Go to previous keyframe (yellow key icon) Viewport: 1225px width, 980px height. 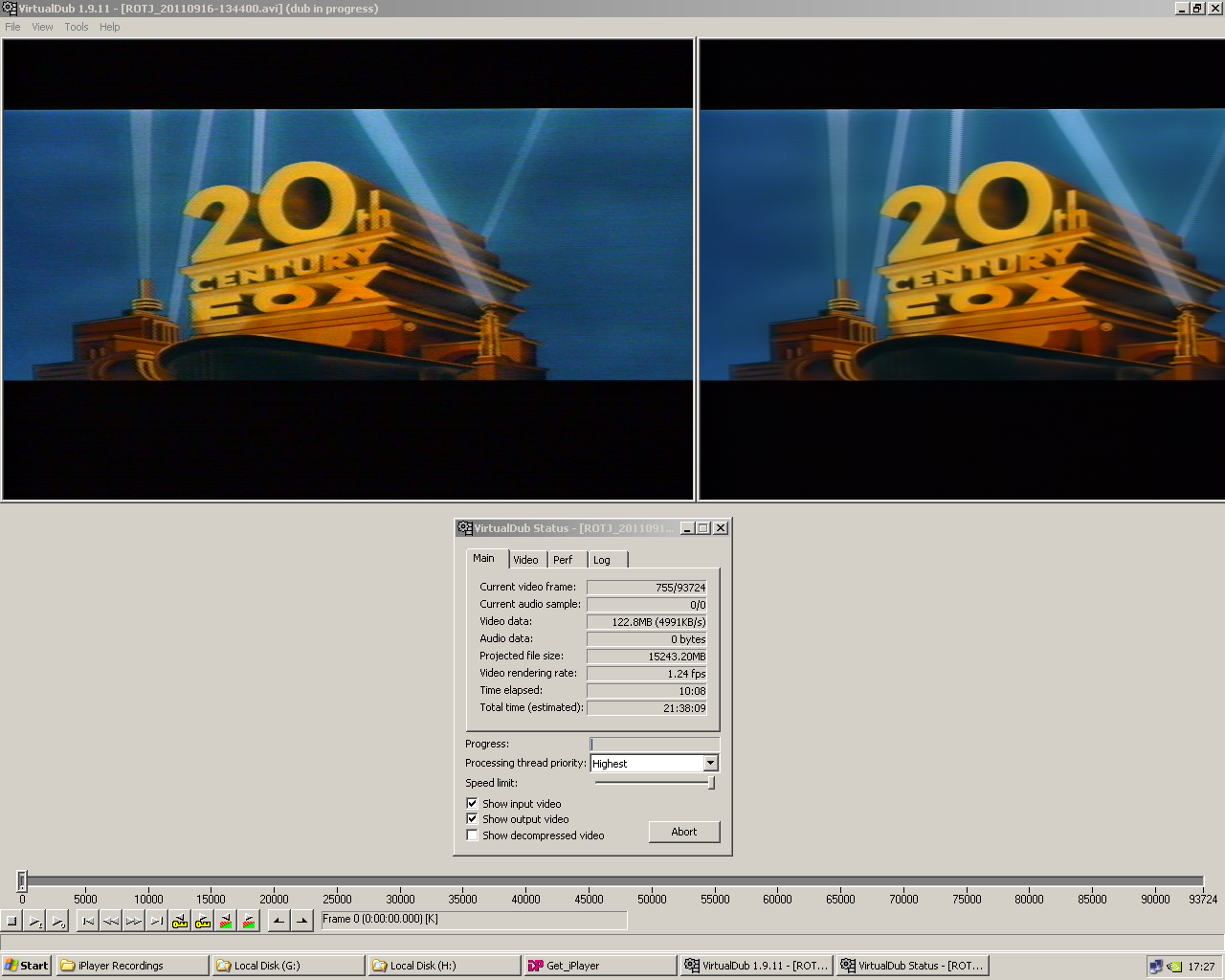click(x=180, y=921)
